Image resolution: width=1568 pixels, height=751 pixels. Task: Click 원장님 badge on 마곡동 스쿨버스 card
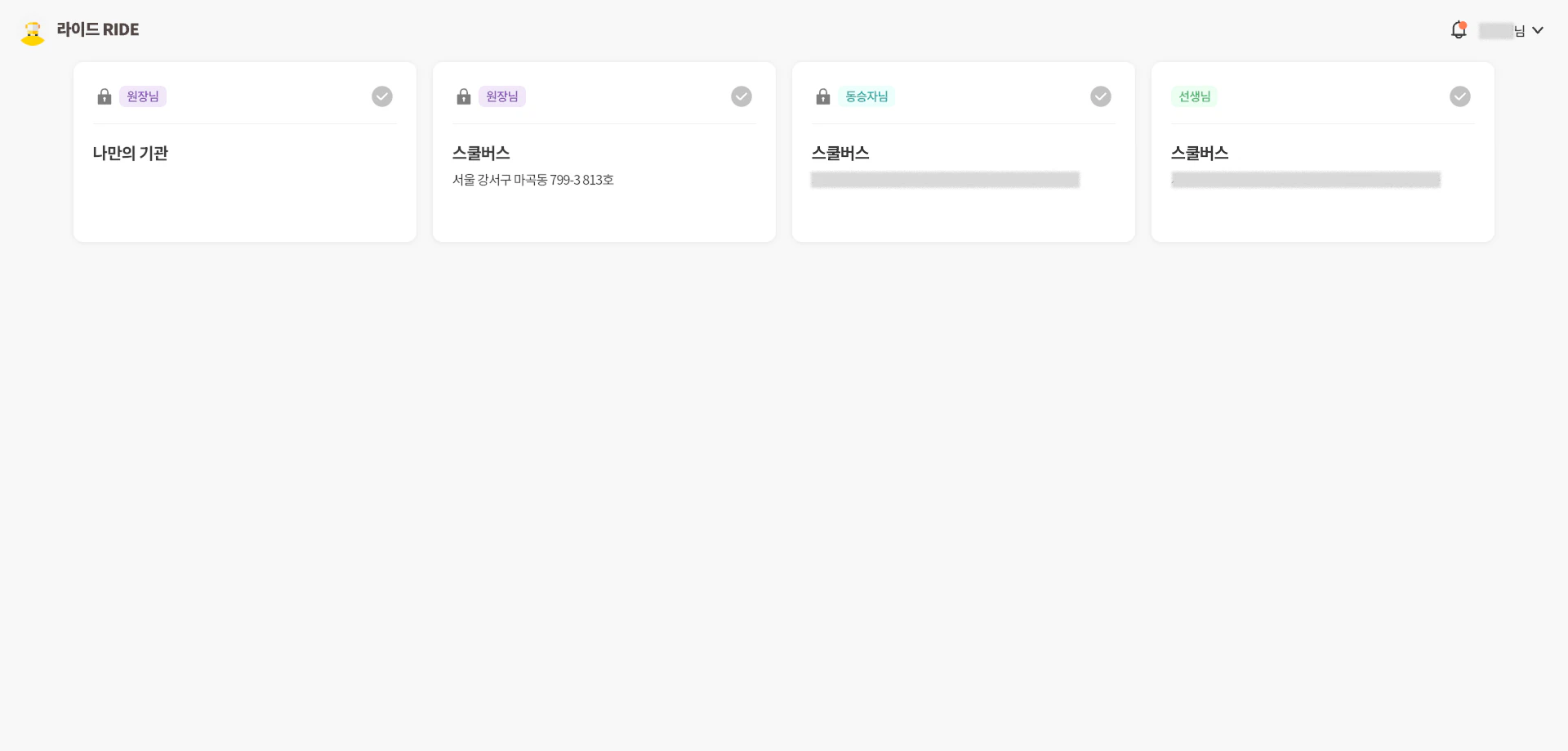[x=502, y=96]
